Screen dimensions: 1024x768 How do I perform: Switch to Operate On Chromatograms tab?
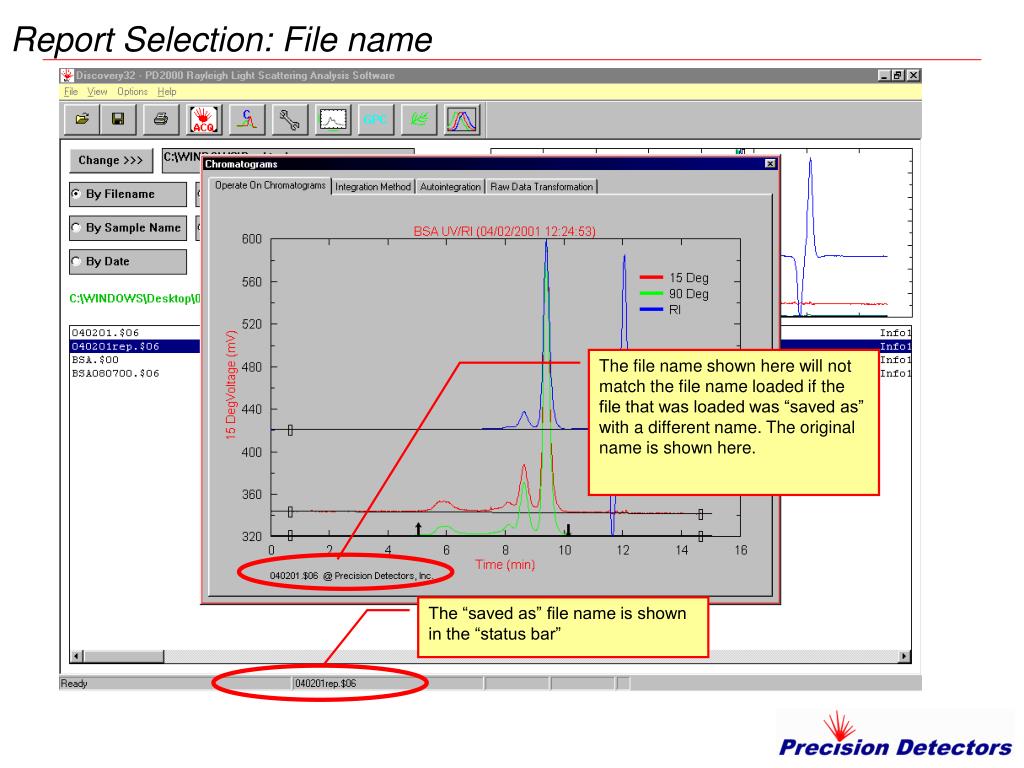click(x=270, y=185)
